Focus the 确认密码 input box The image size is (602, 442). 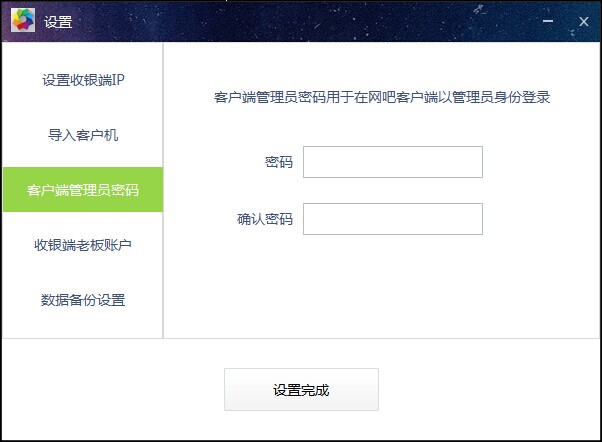(393, 219)
